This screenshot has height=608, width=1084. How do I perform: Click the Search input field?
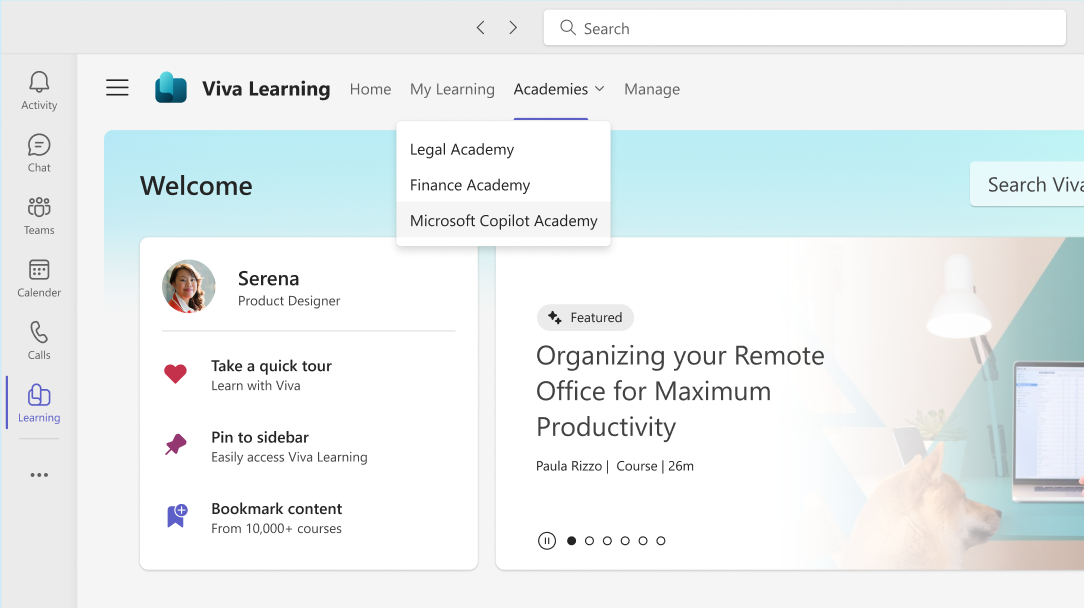(804, 28)
